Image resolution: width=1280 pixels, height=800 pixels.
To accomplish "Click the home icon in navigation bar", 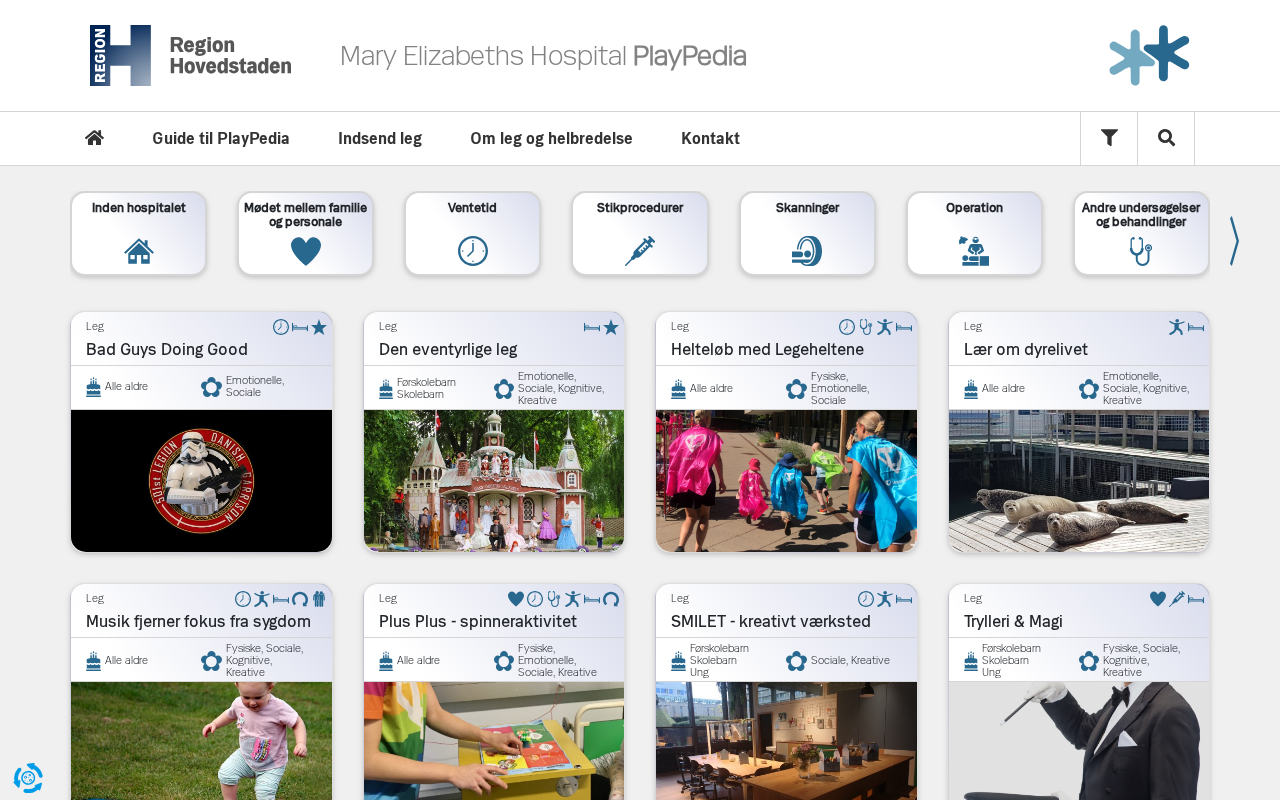I will pyautogui.click(x=94, y=138).
